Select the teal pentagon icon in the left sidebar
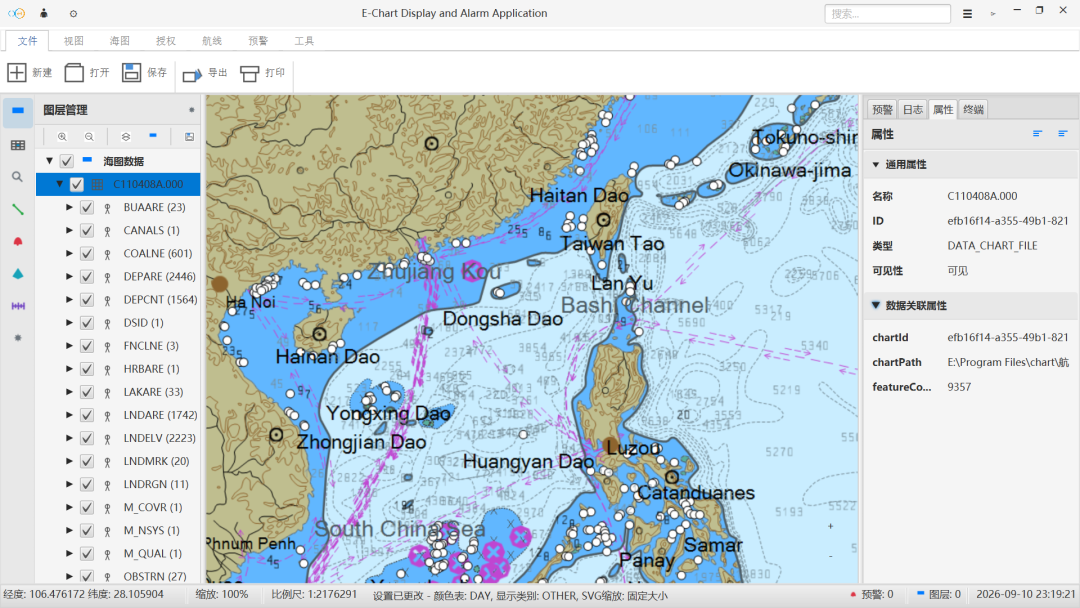 [18, 274]
